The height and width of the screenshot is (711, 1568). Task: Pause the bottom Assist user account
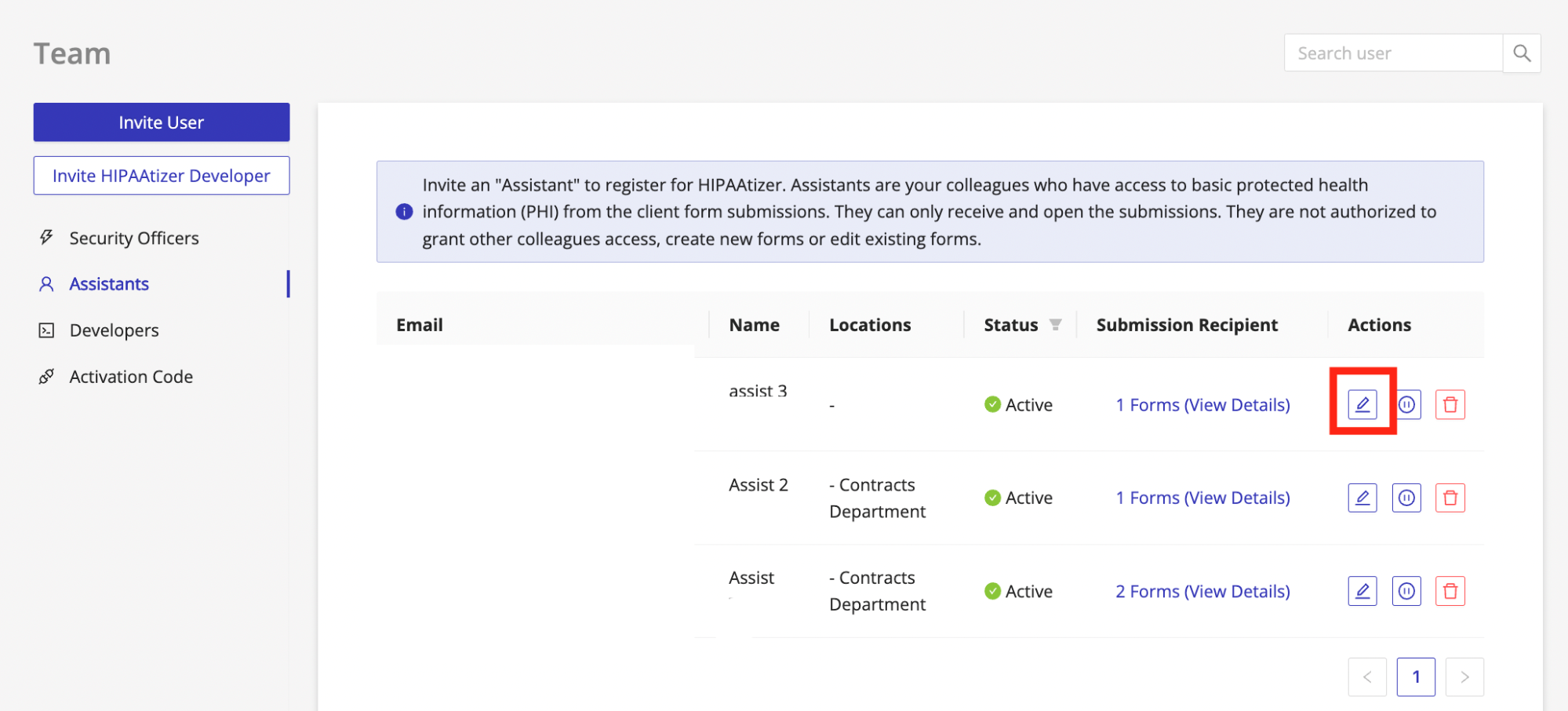pos(1406,591)
